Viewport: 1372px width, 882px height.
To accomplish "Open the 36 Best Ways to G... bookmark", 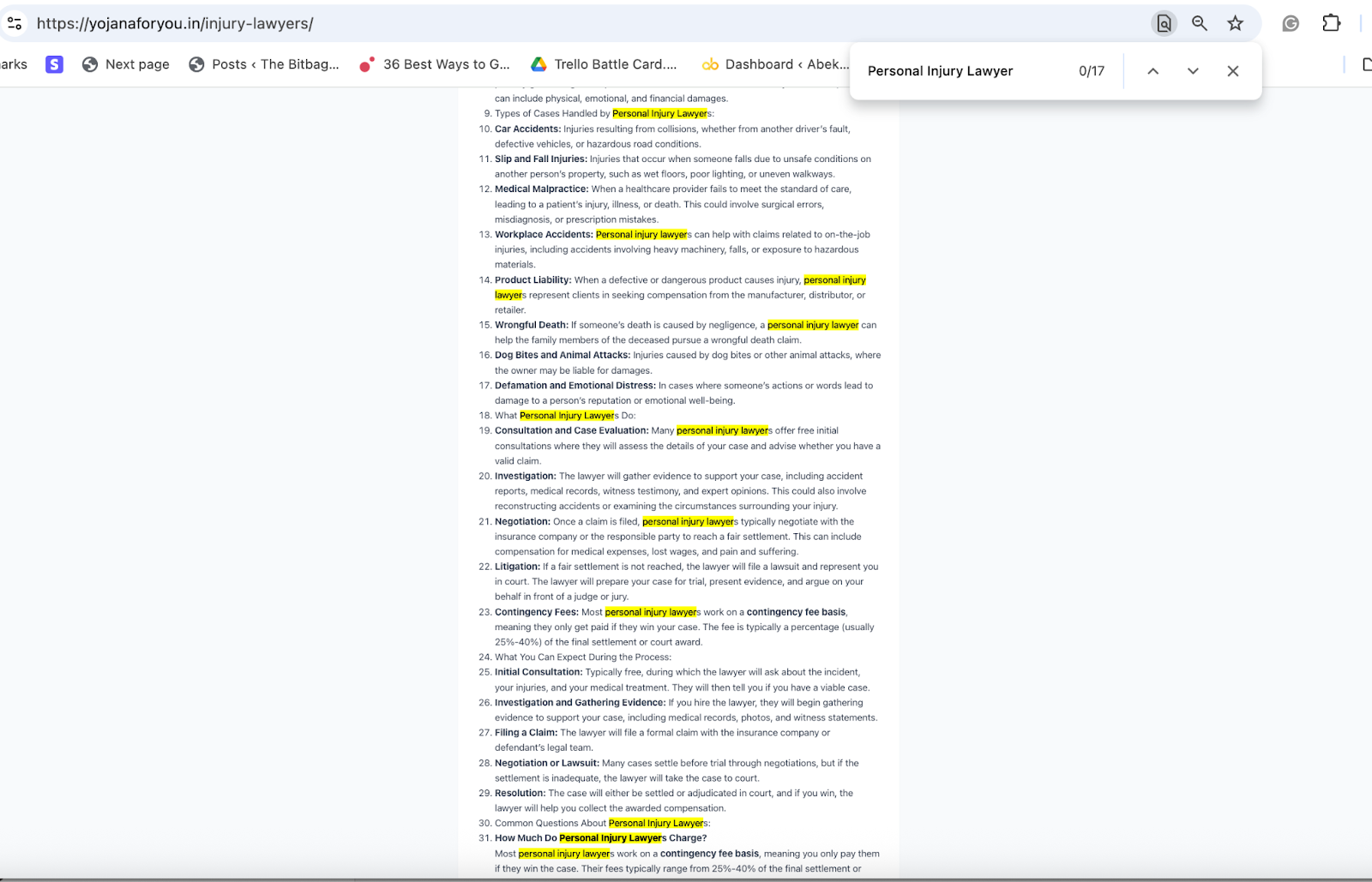I will [435, 64].
